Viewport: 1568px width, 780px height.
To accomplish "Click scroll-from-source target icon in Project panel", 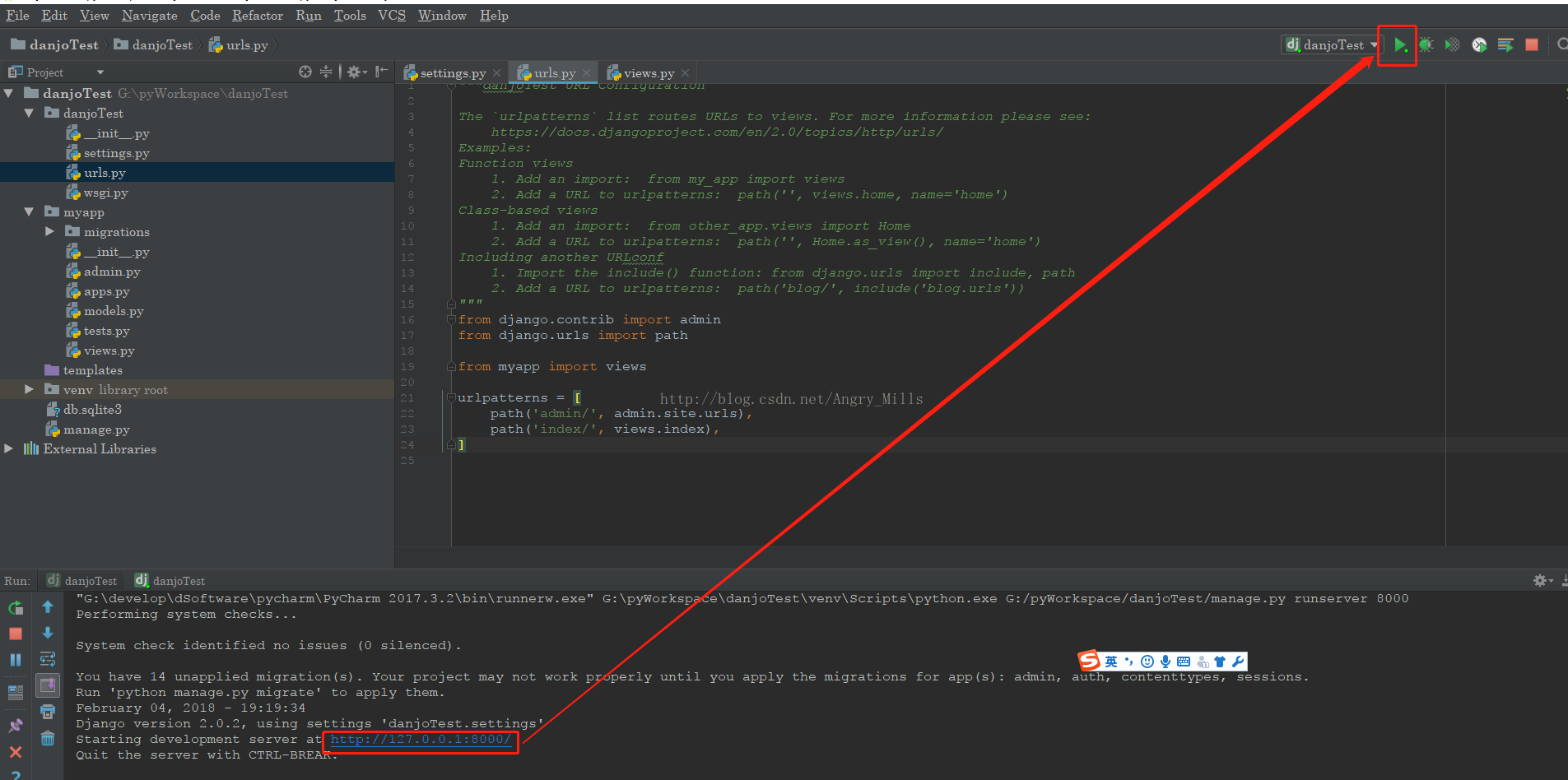I will [x=305, y=72].
